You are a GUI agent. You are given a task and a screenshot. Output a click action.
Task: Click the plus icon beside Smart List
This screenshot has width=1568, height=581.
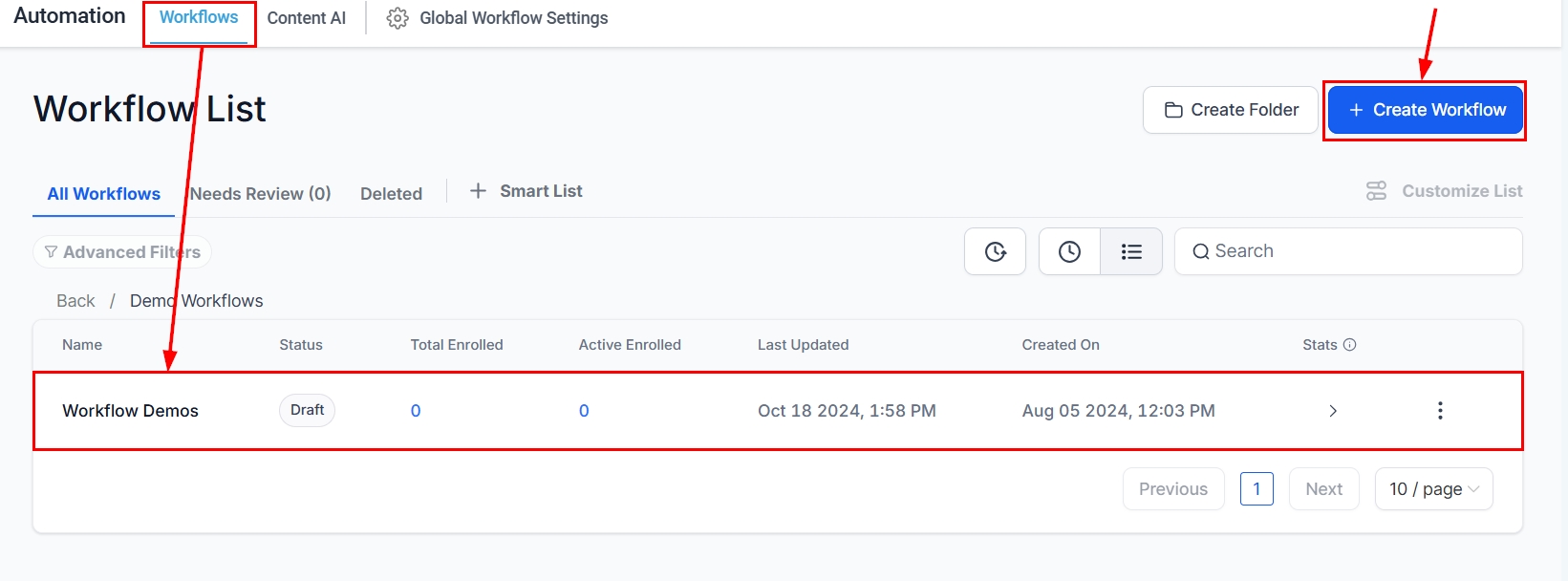point(478,191)
